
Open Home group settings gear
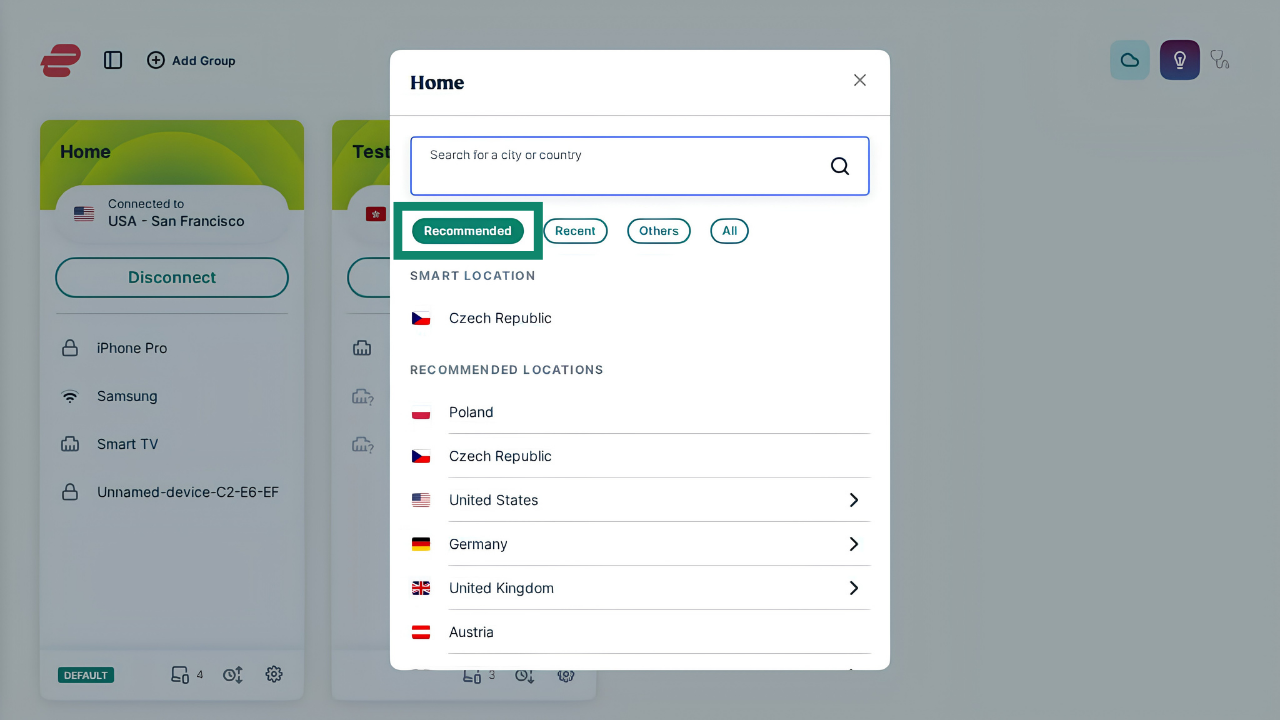pos(274,674)
